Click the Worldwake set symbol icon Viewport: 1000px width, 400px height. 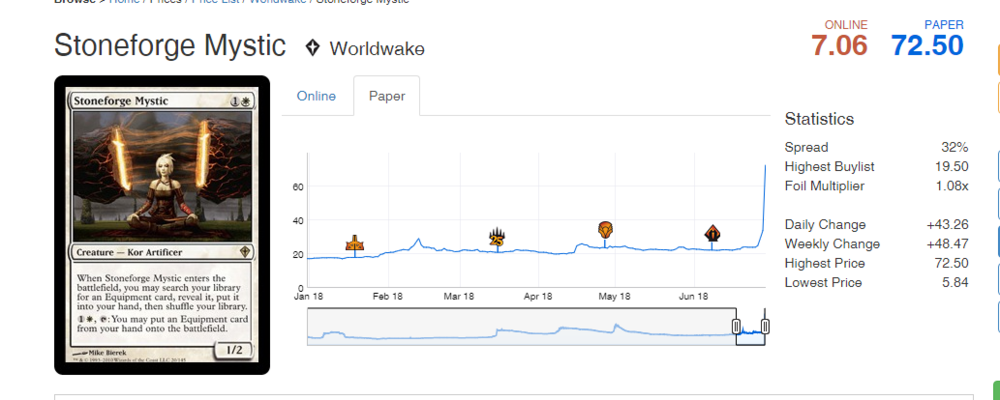click(313, 48)
